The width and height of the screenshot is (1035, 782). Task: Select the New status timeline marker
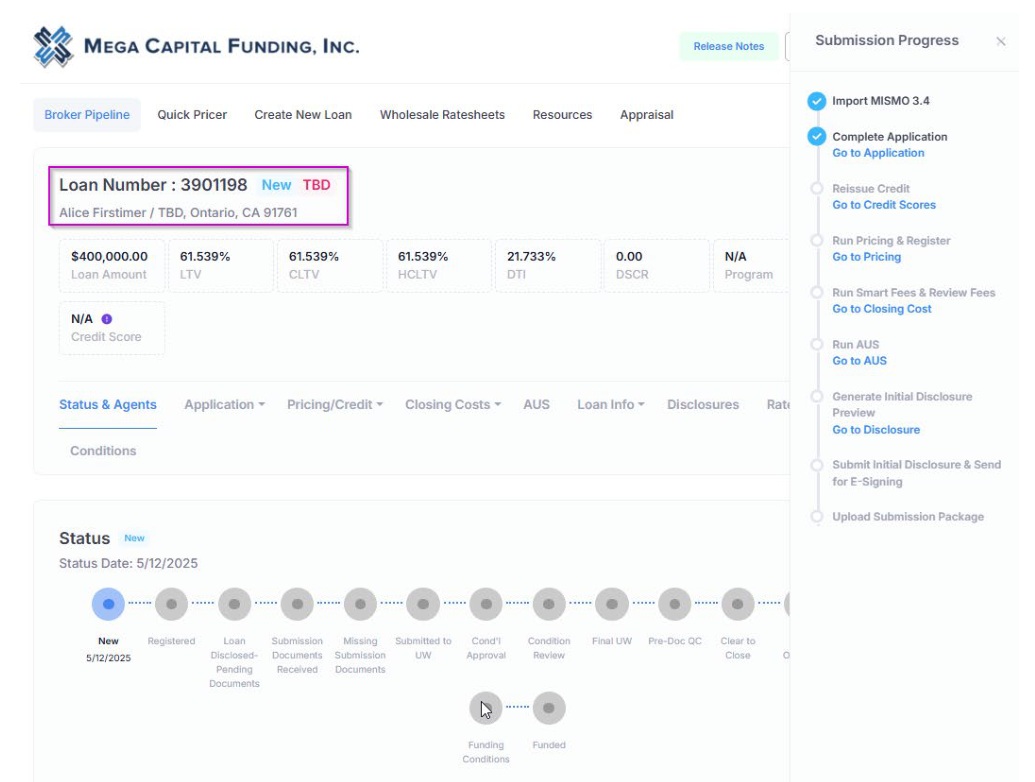pyautogui.click(x=108, y=604)
